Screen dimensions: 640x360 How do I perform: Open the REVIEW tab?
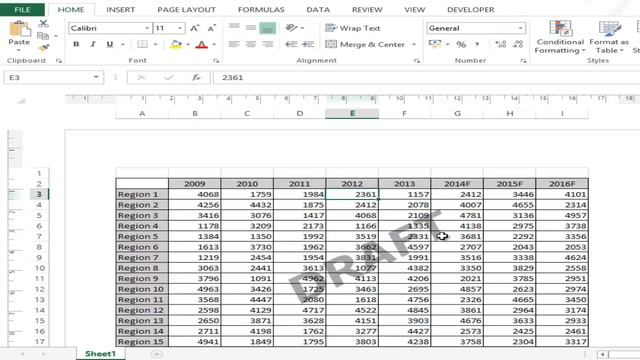(x=367, y=9)
